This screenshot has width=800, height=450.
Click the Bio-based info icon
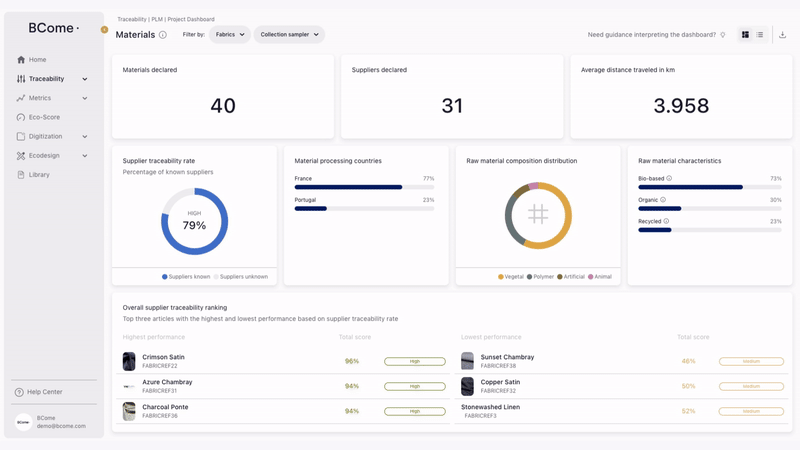pyautogui.click(x=669, y=179)
